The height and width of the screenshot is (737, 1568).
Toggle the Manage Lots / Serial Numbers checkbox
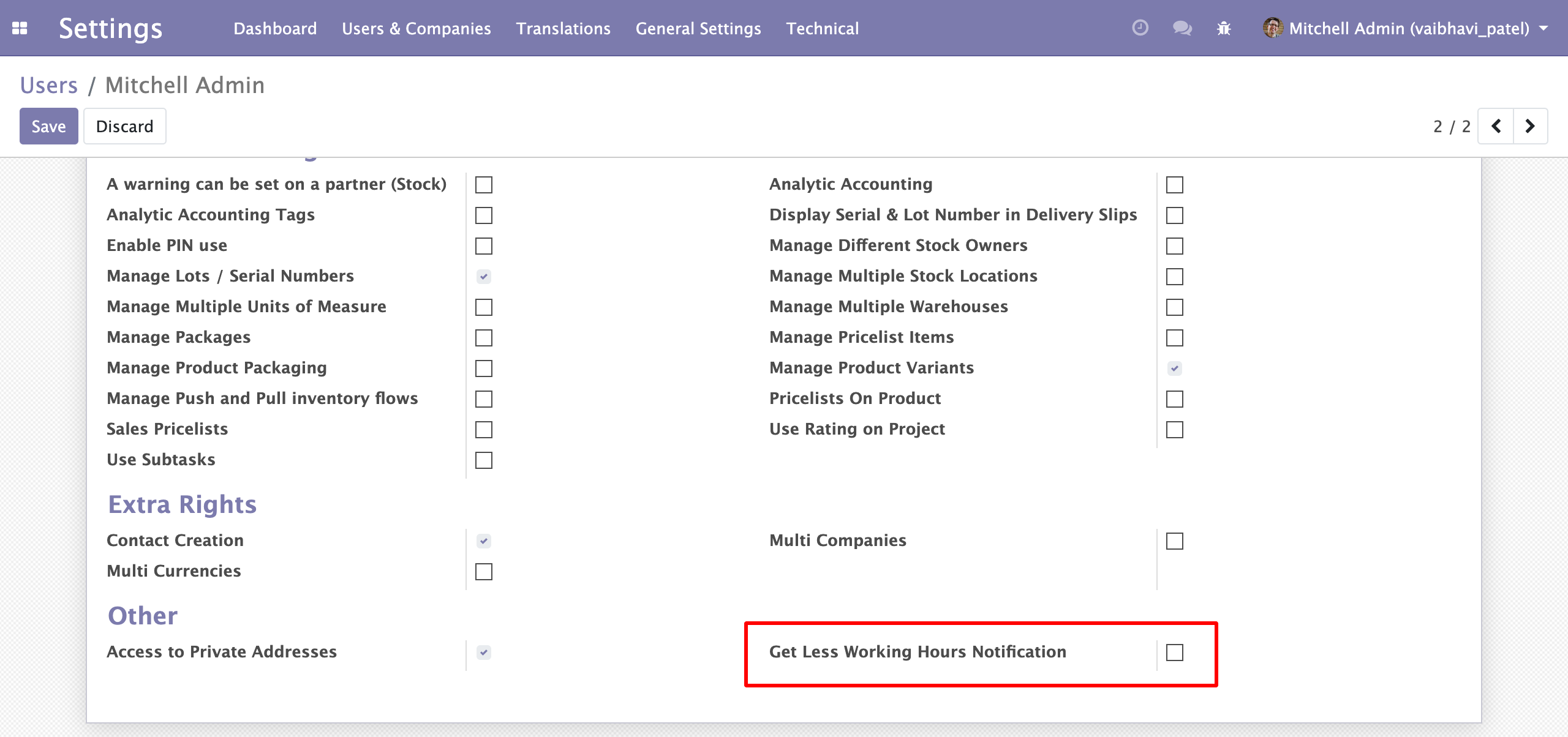point(483,277)
